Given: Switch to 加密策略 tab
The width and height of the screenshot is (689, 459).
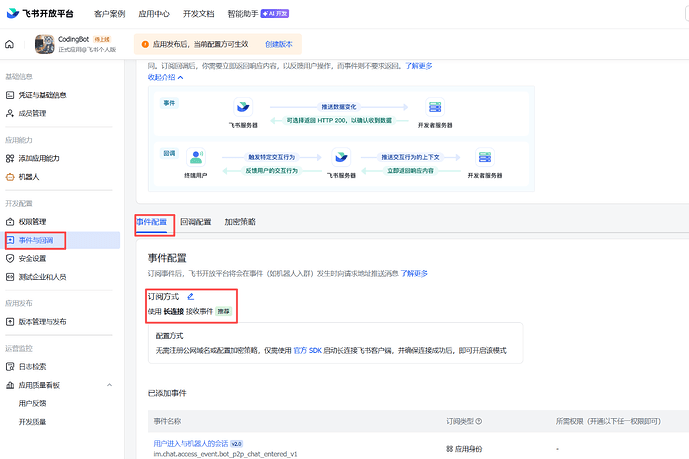Looking at the screenshot, I should [240, 222].
